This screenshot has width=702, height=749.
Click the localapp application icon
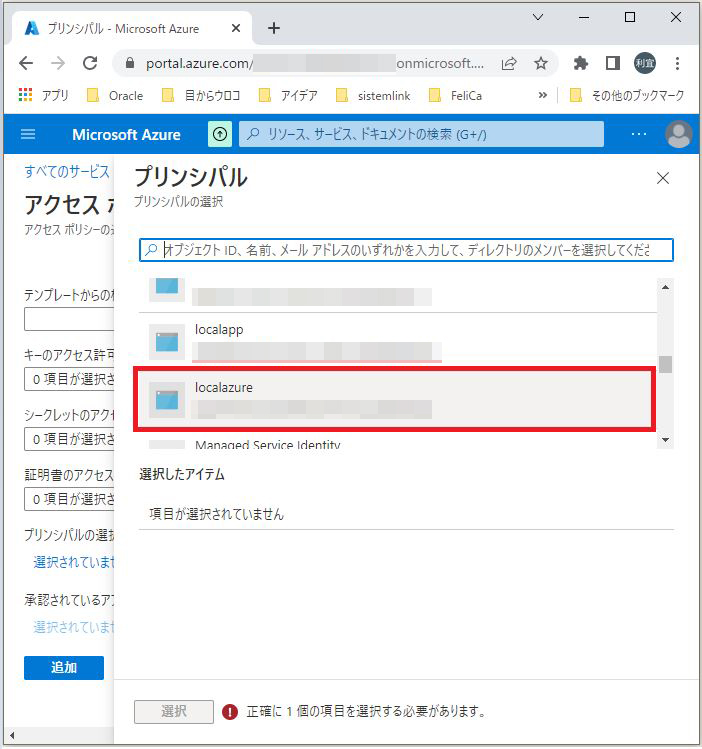tap(167, 342)
